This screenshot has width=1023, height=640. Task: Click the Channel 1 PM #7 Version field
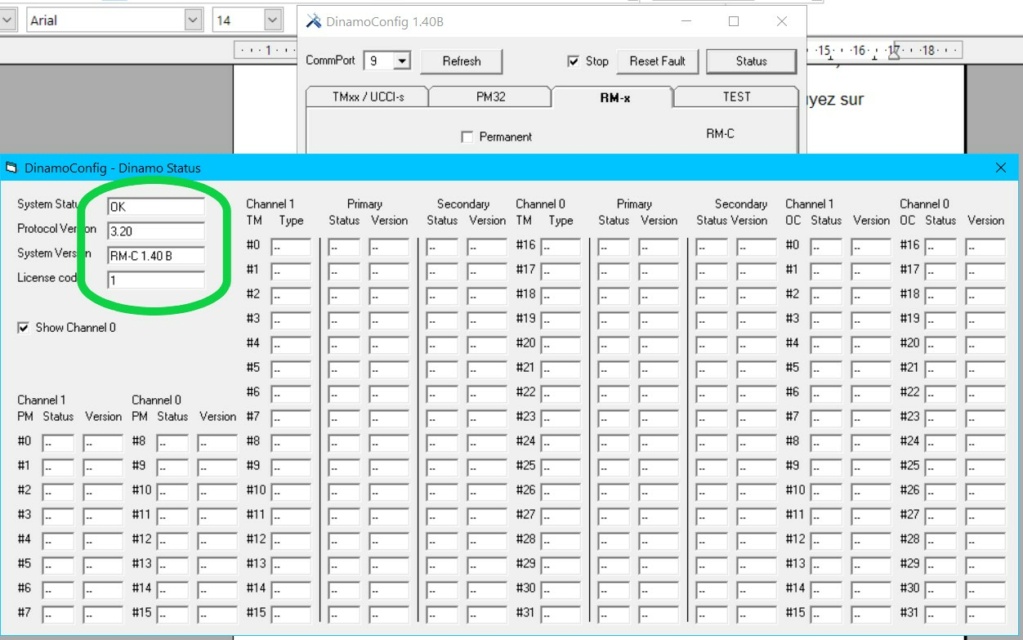102,615
